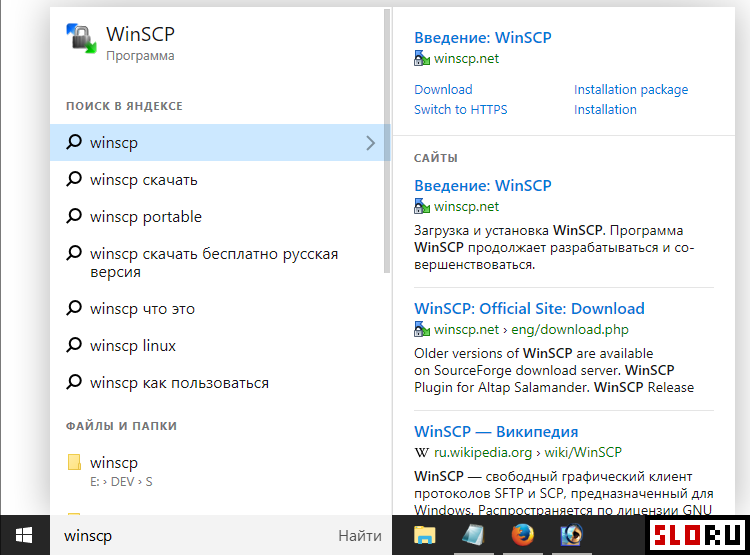The width and height of the screenshot is (750, 555).
Task: Click winscp.net favicon under top 'Введение: WinSCP'
Action: (421, 58)
